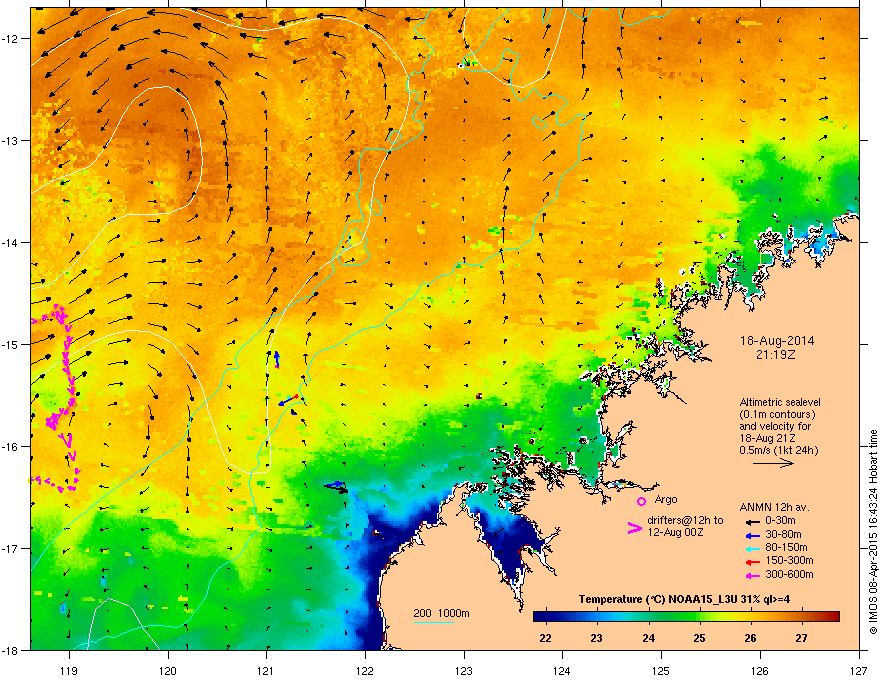Click the magenta Argo circle symbol in legend
This screenshot has height=680, width=880.
641,501
